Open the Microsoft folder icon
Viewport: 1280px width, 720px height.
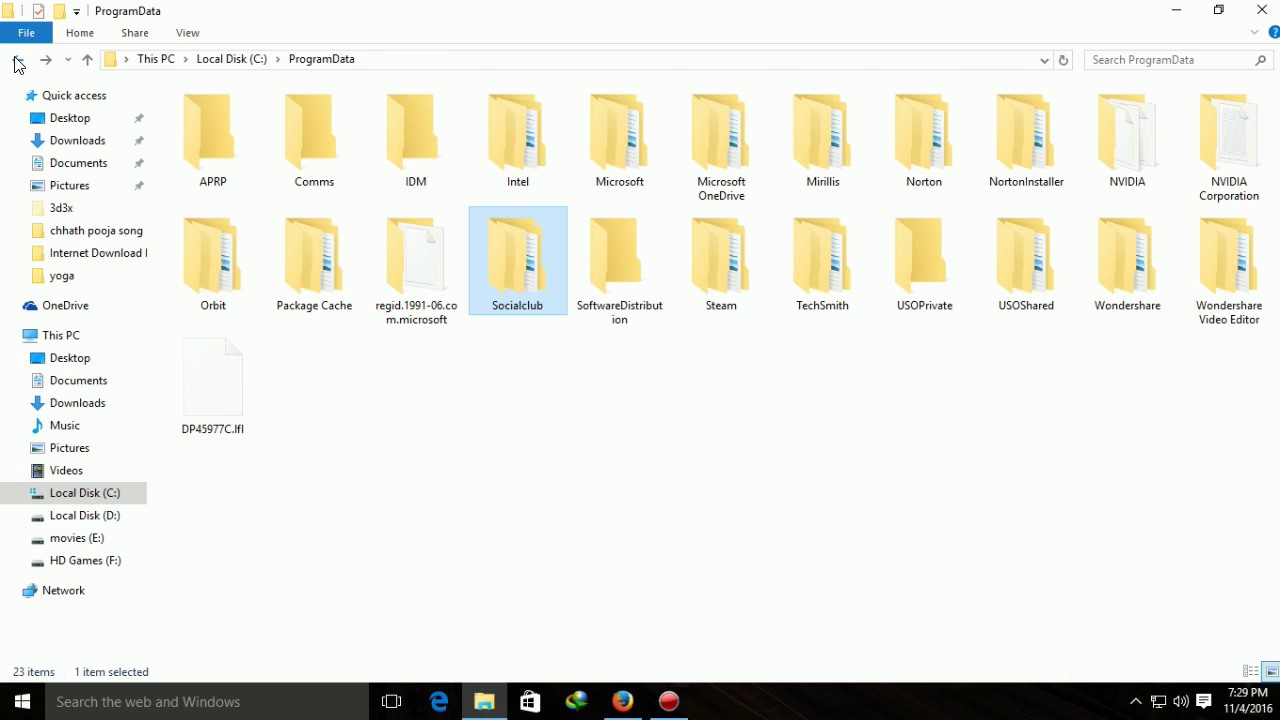[619, 131]
